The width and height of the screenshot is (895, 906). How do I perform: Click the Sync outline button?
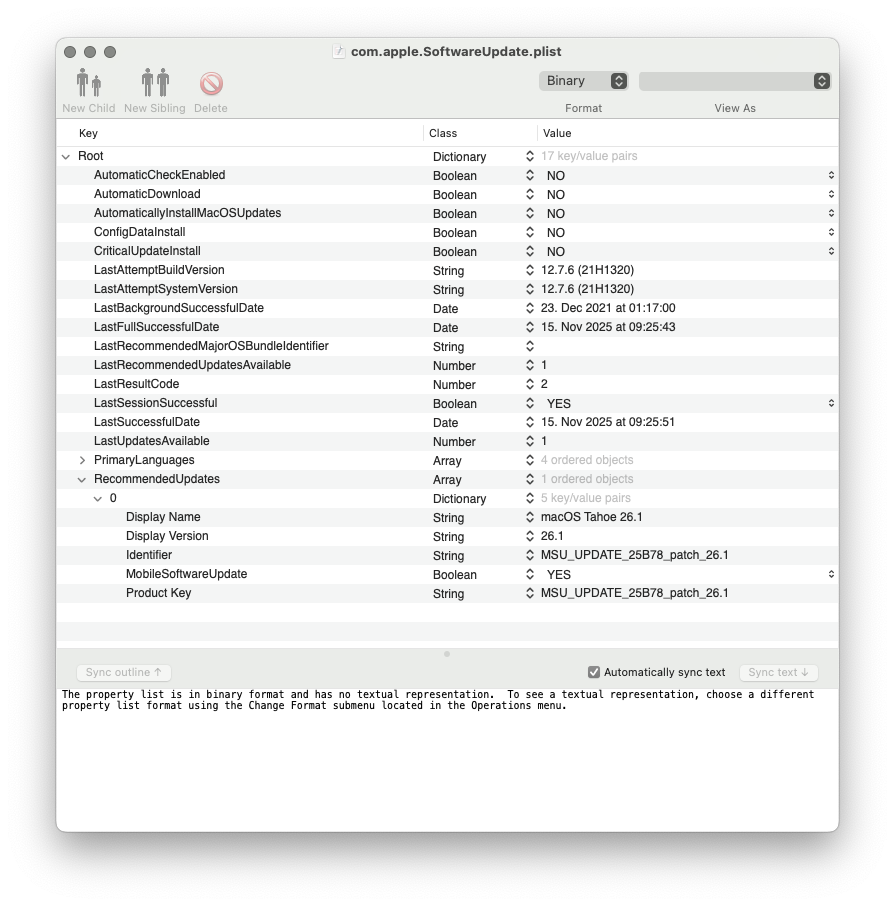pos(122,672)
